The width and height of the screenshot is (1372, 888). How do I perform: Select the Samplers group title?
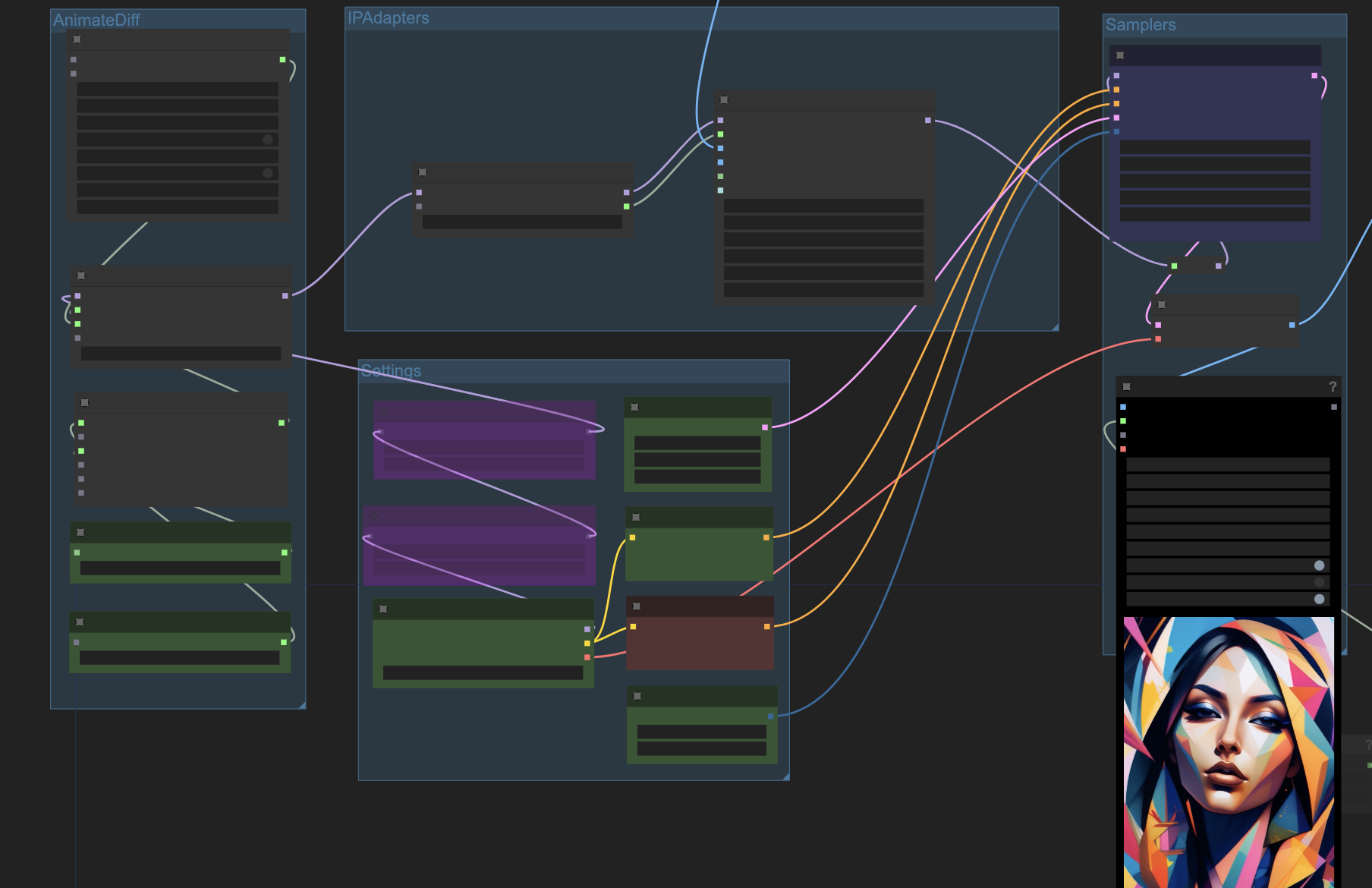pos(1140,25)
